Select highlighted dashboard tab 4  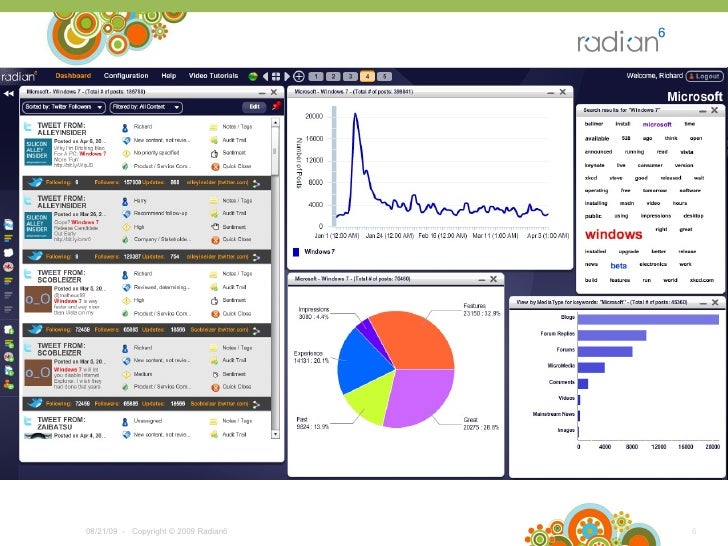pyautogui.click(x=367, y=76)
